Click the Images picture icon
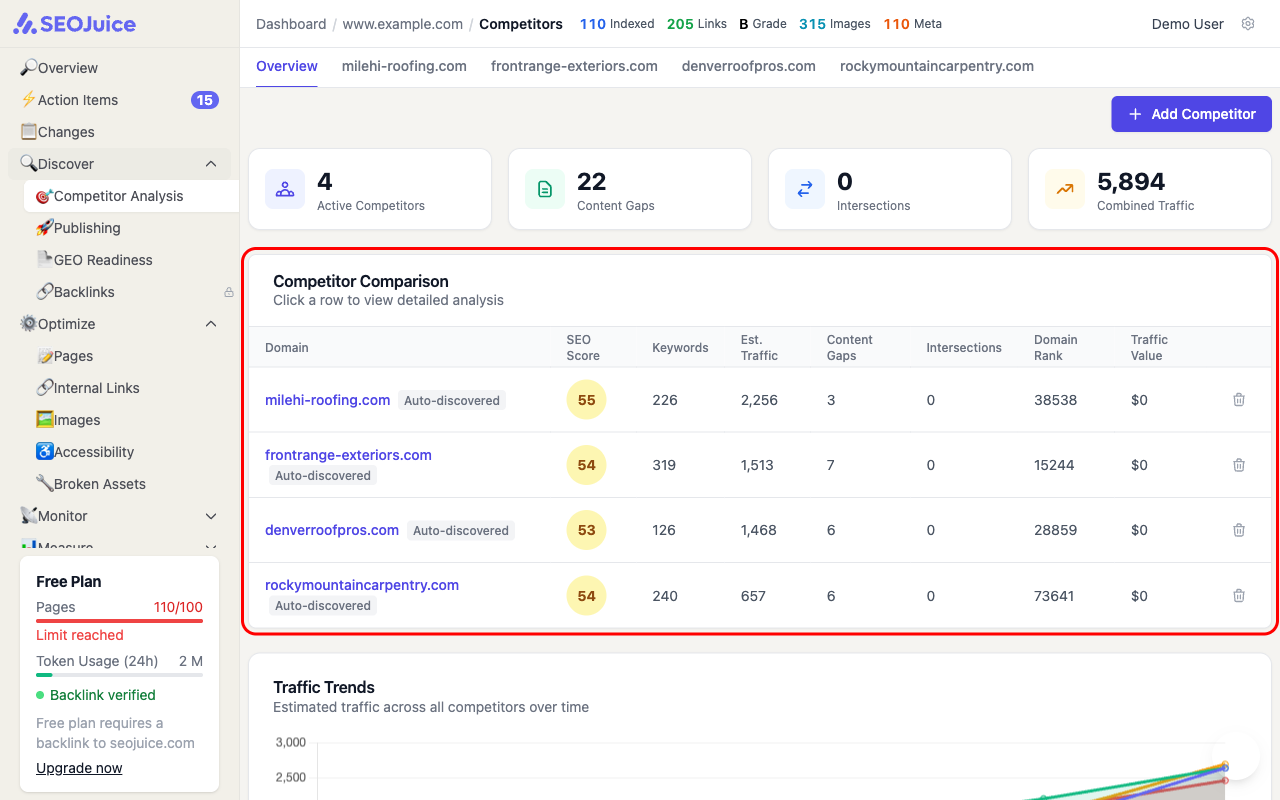Viewport: 1280px width, 800px height. coord(45,420)
